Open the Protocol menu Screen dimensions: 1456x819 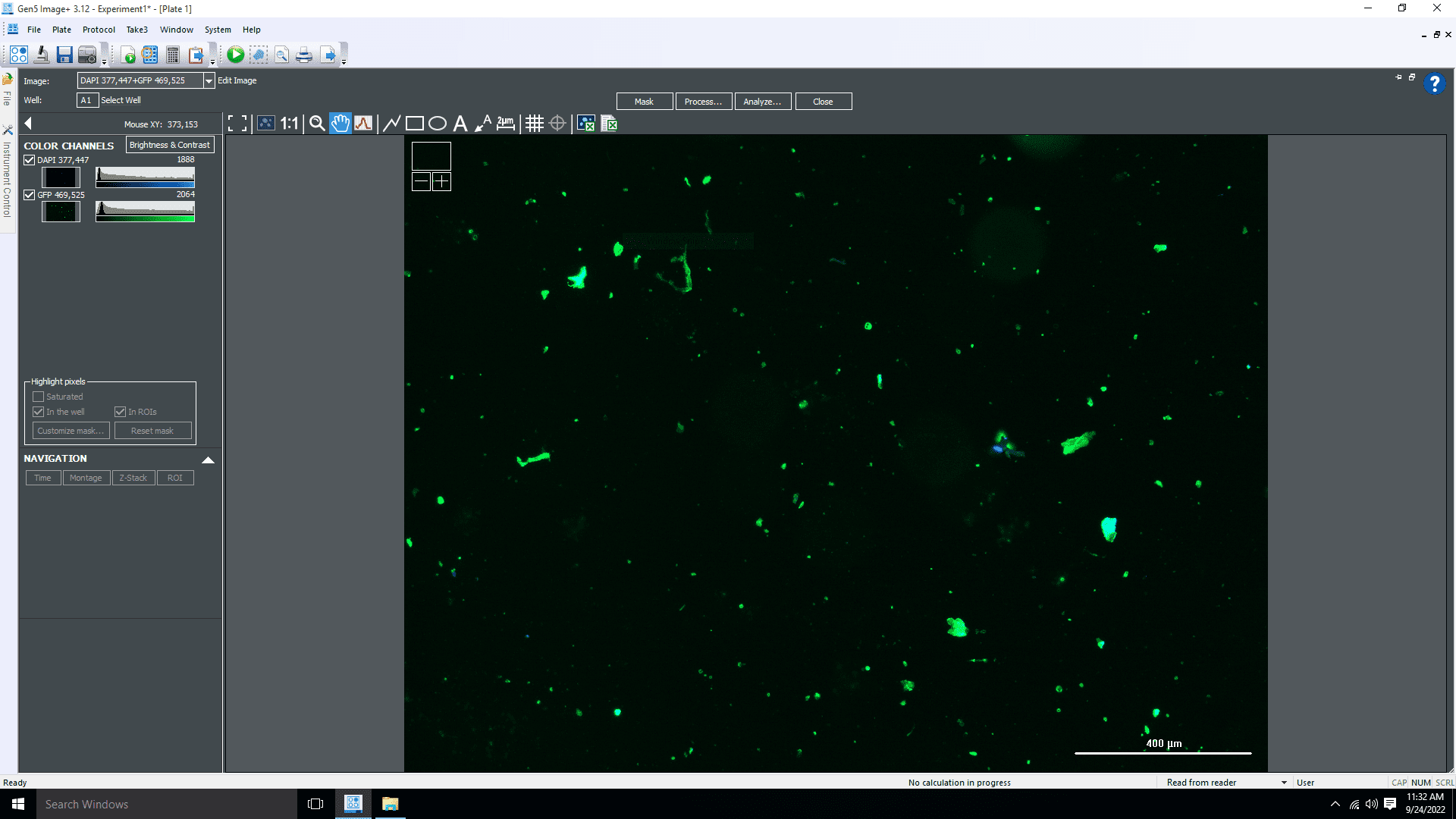[99, 30]
